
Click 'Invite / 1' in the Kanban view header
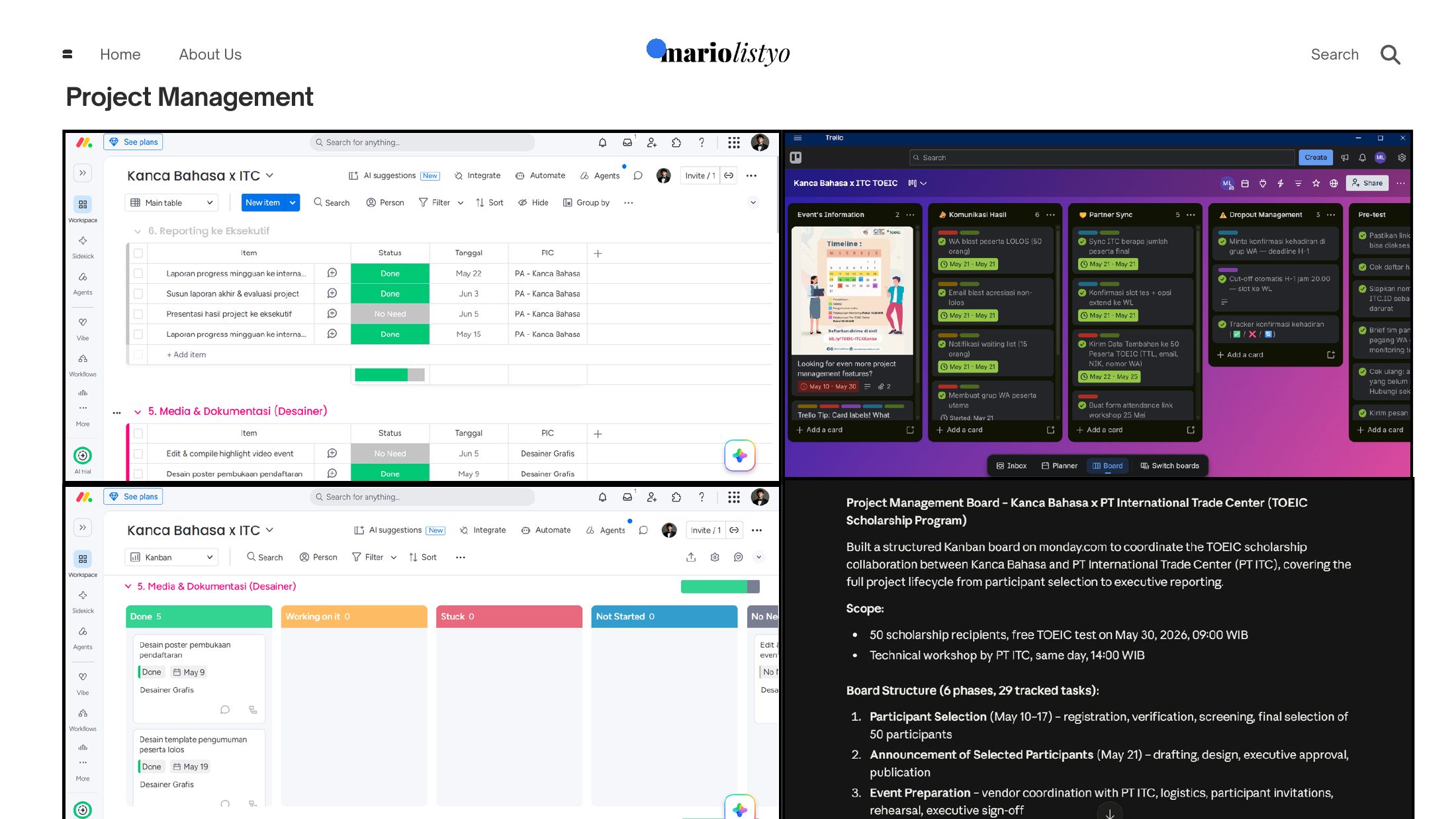tap(705, 530)
